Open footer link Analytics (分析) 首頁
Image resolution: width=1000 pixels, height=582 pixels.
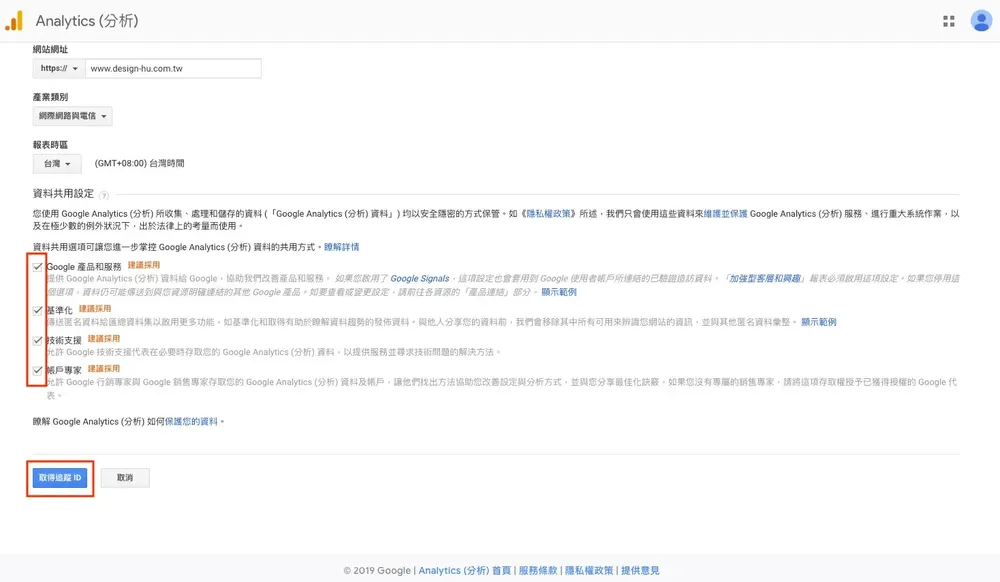[x=464, y=571]
